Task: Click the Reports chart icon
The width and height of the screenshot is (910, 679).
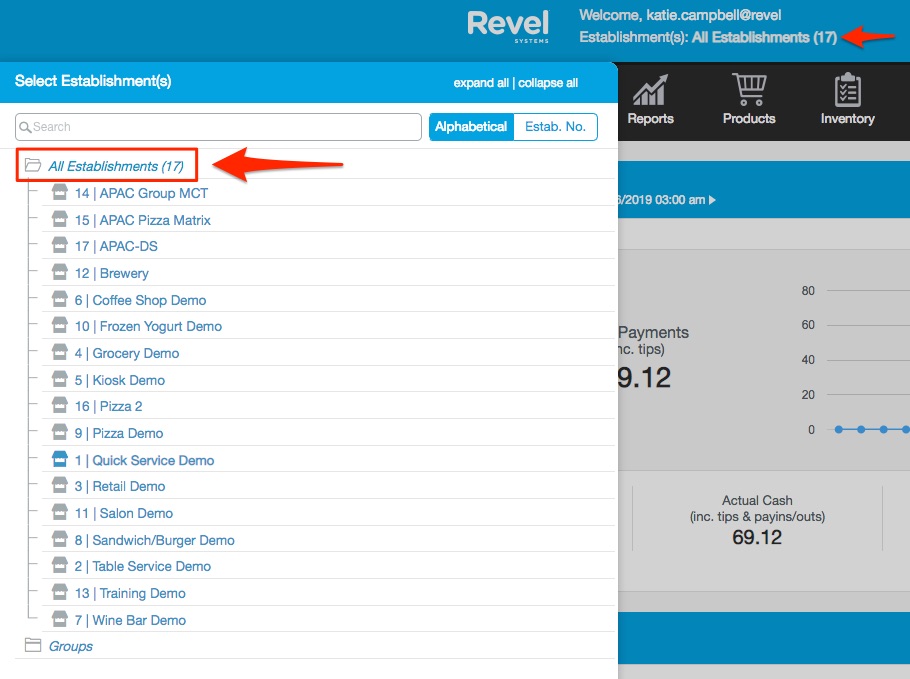Action: pyautogui.click(x=650, y=91)
